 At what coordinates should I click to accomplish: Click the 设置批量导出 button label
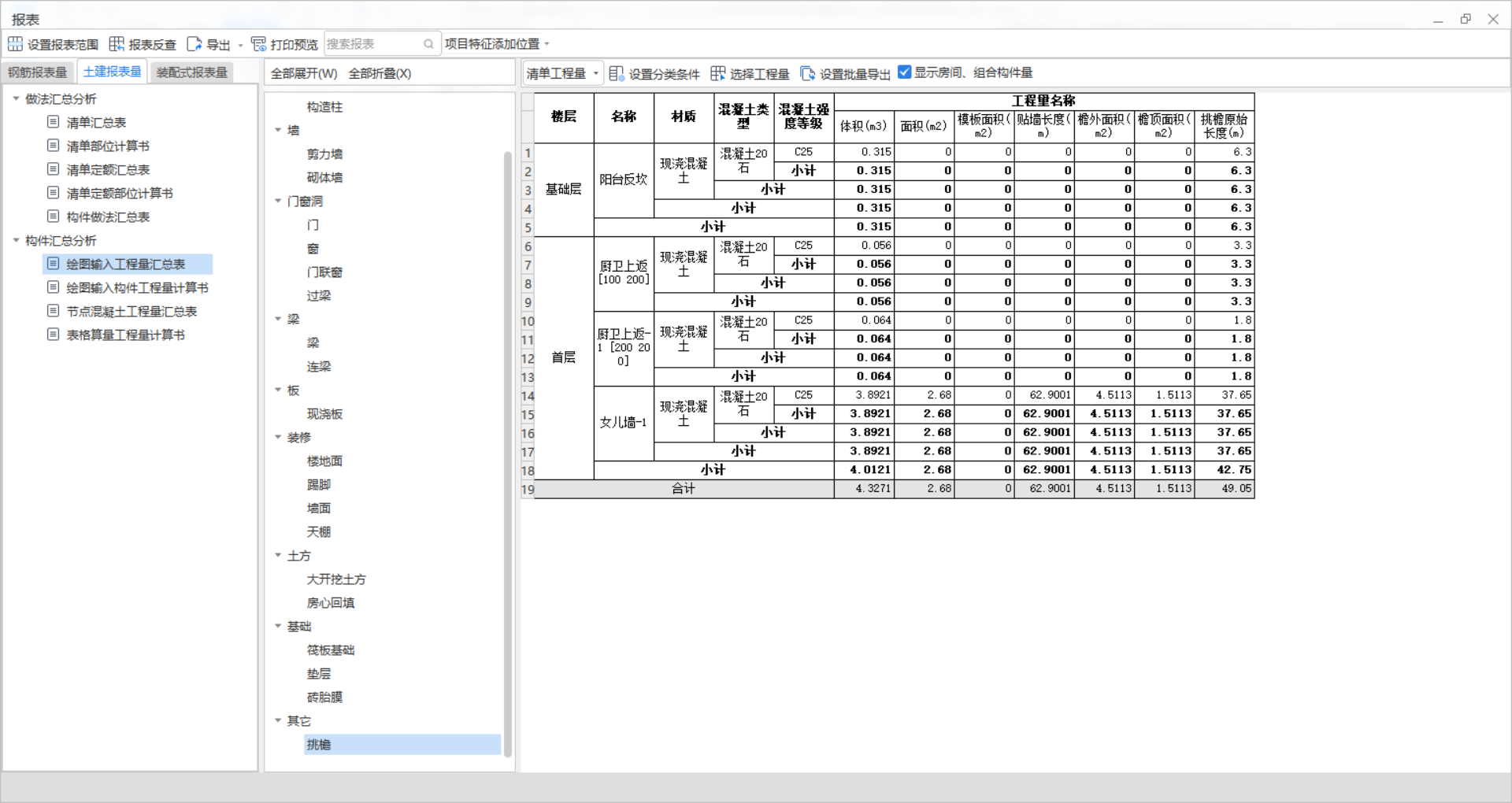855,74
